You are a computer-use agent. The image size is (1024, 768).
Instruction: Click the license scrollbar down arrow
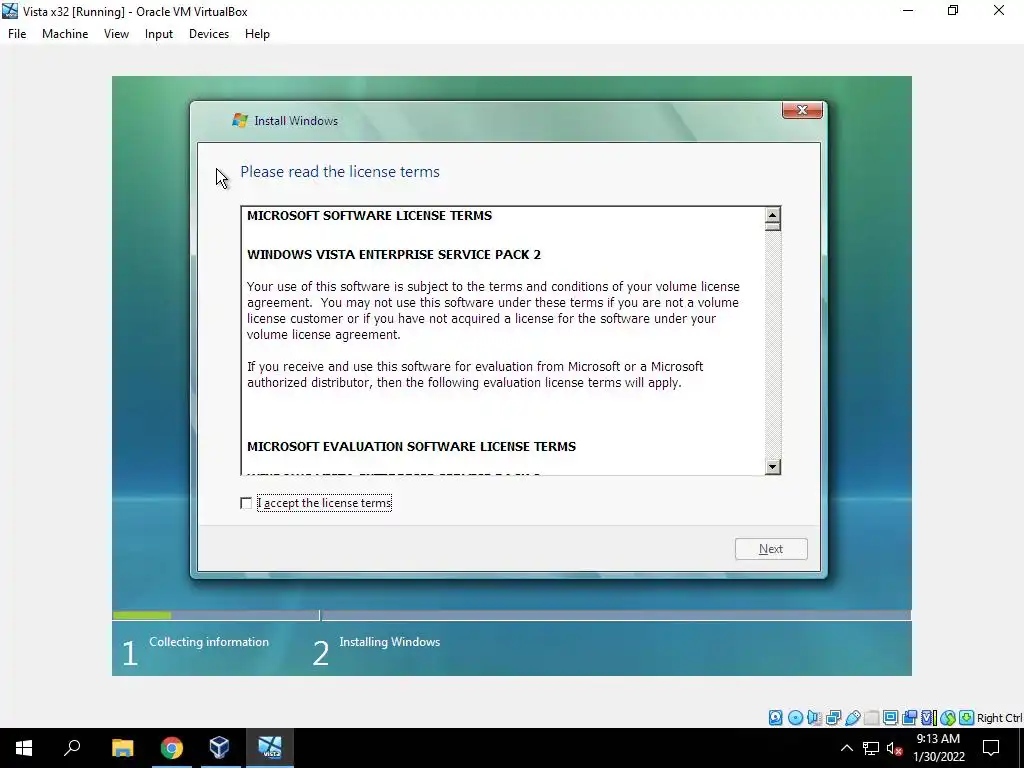pyautogui.click(x=773, y=466)
